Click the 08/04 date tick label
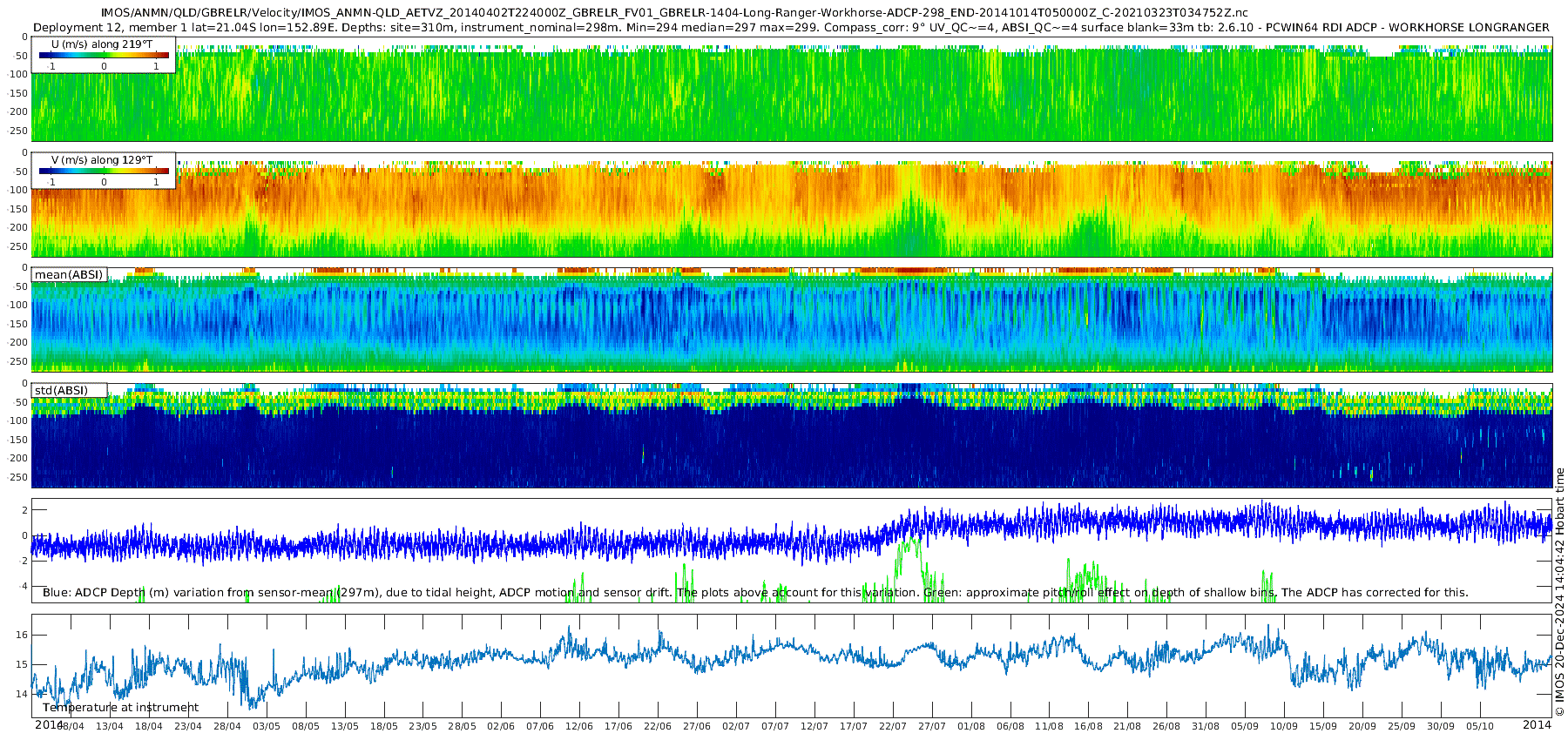Screen dimensions: 1568x740 tap(71, 726)
